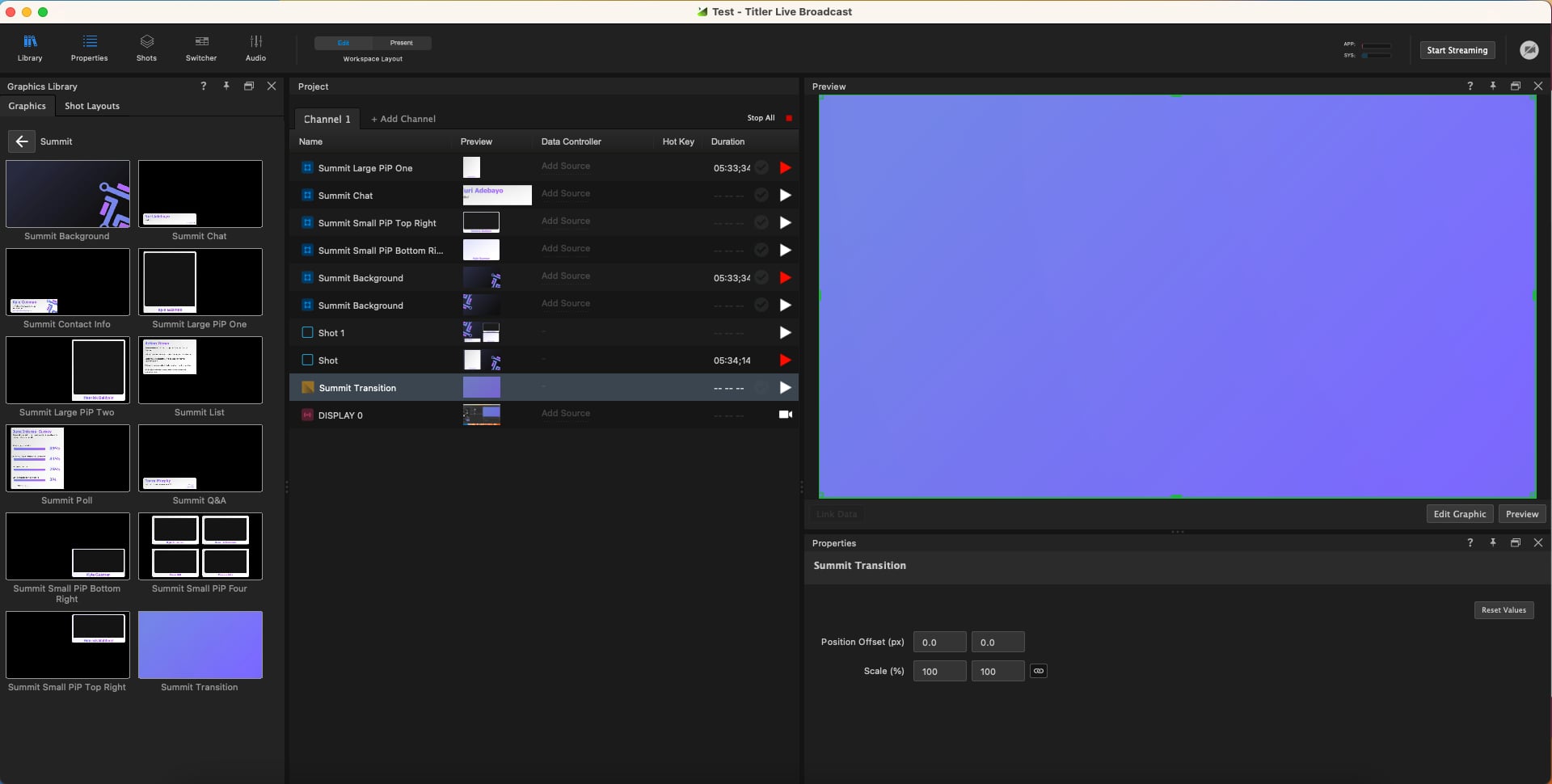Play the Summit Chat graphic
The width and height of the screenshot is (1552, 784).
point(785,195)
